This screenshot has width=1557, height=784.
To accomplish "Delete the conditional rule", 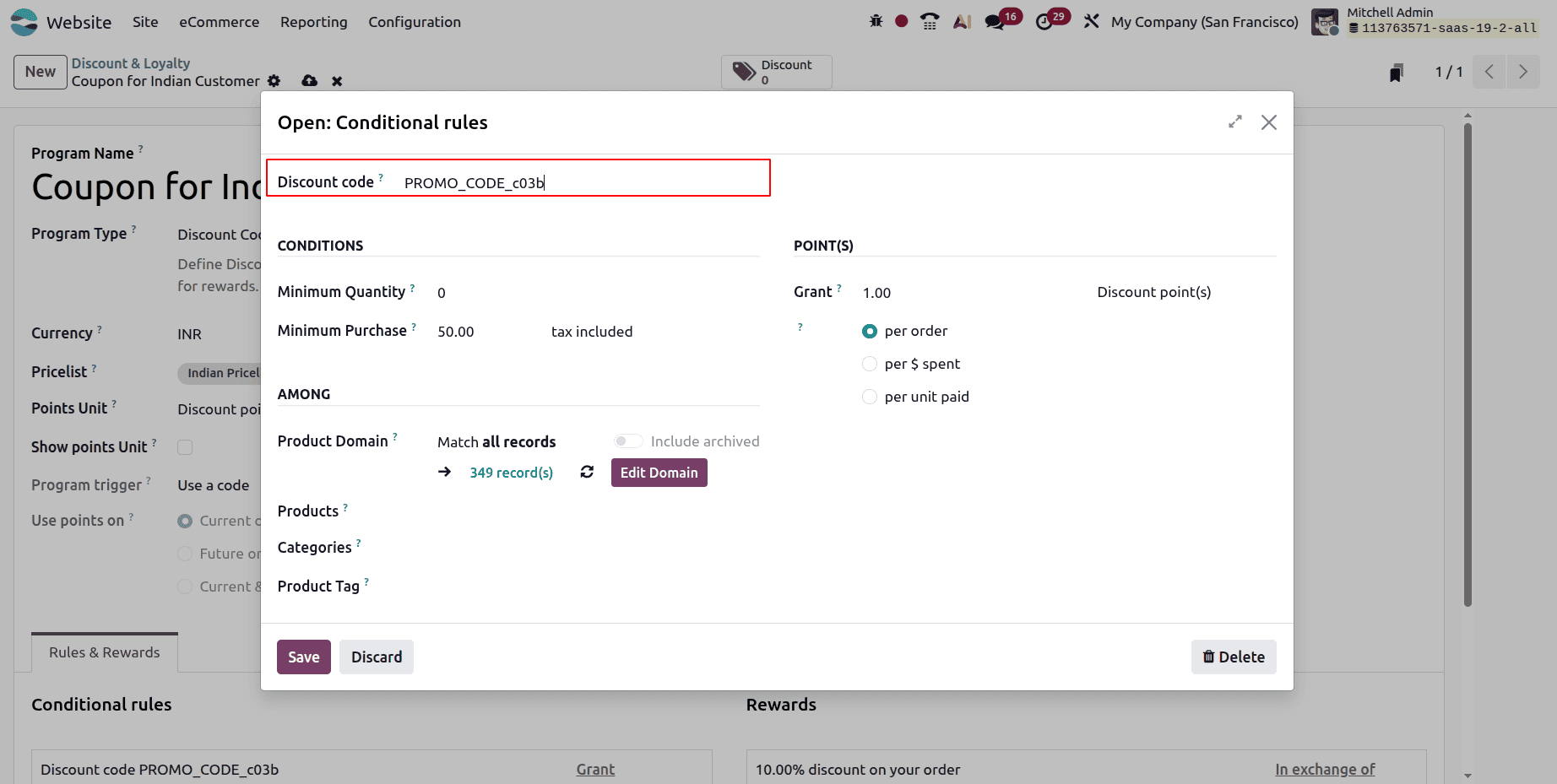I will 1234,657.
